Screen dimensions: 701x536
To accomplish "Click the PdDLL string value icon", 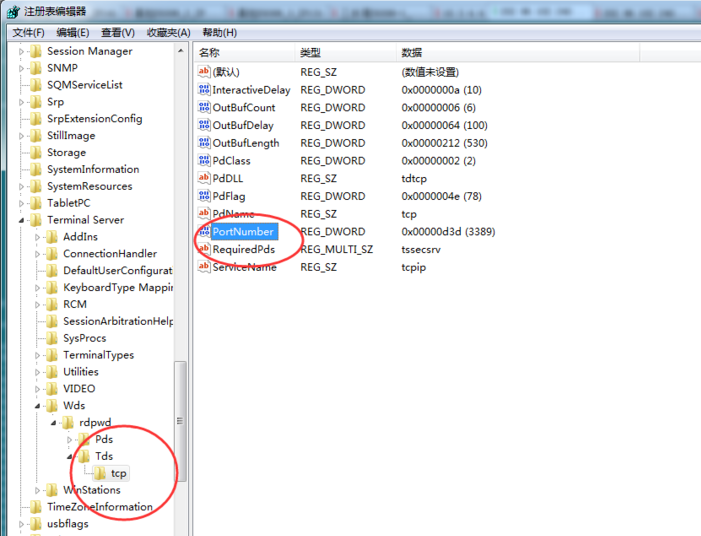I will point(204,179).
